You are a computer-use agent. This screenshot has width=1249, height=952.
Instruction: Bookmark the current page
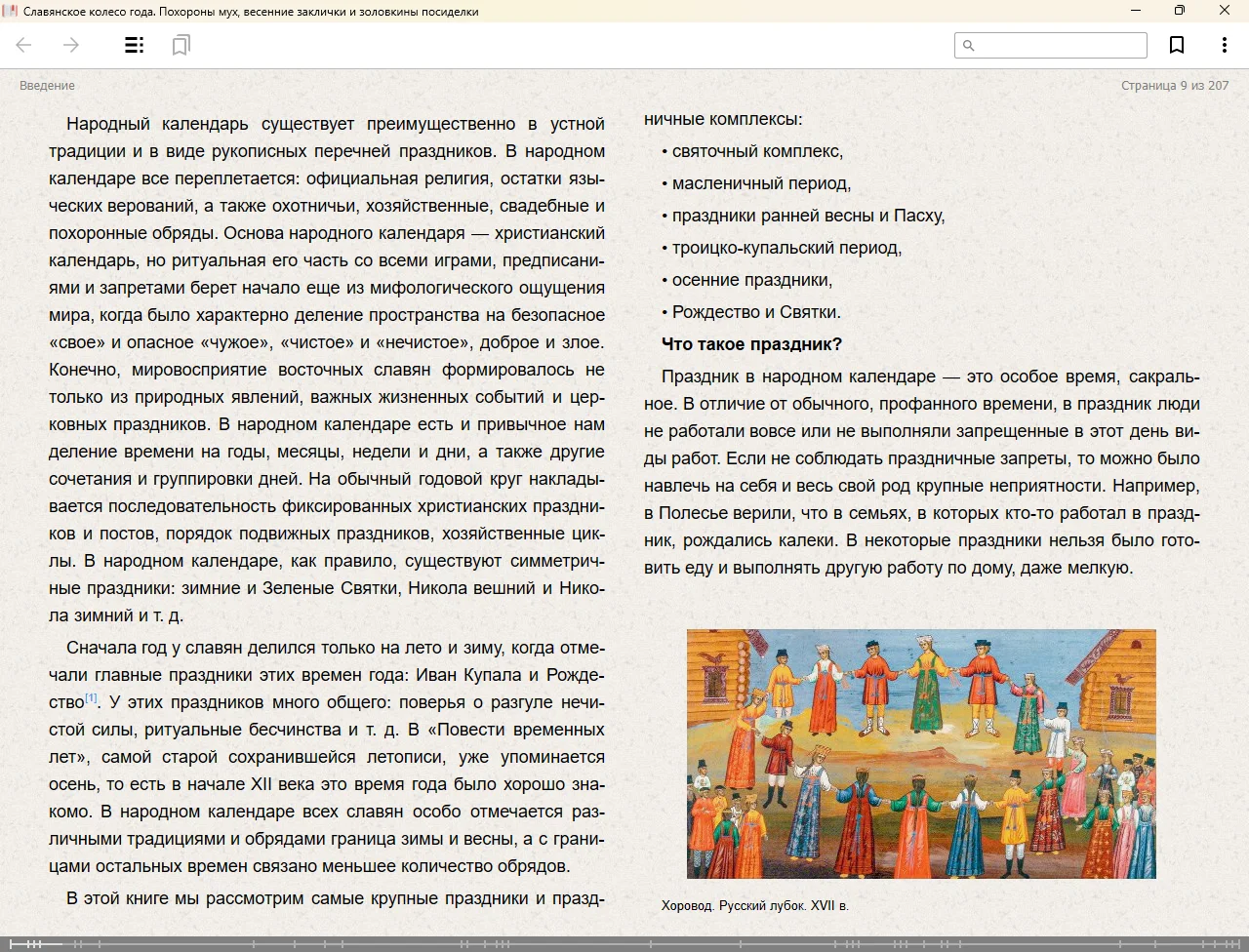tap(1177, 45)
